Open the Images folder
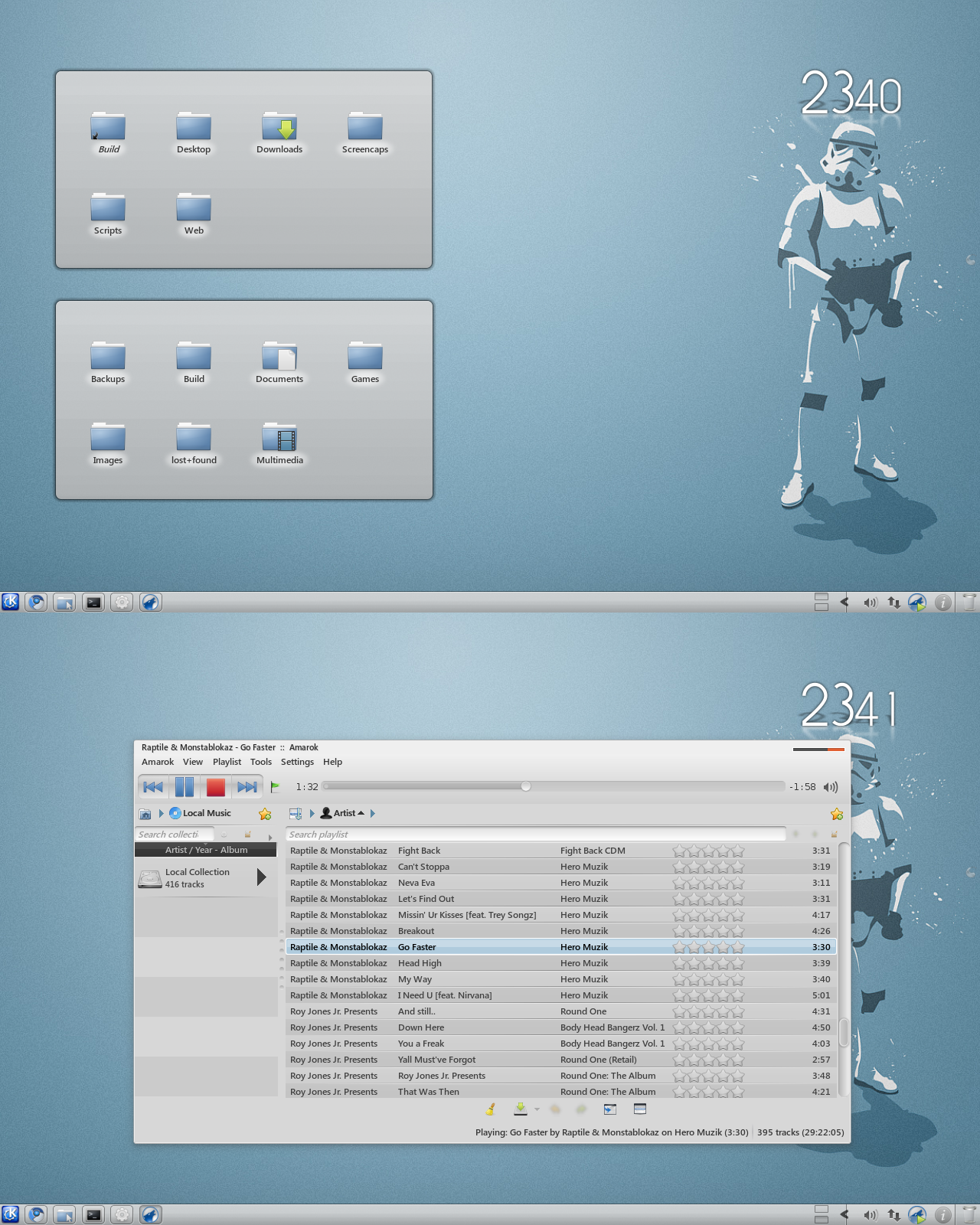The width and height of the screenshot is (980, 1225). (108, 444)
